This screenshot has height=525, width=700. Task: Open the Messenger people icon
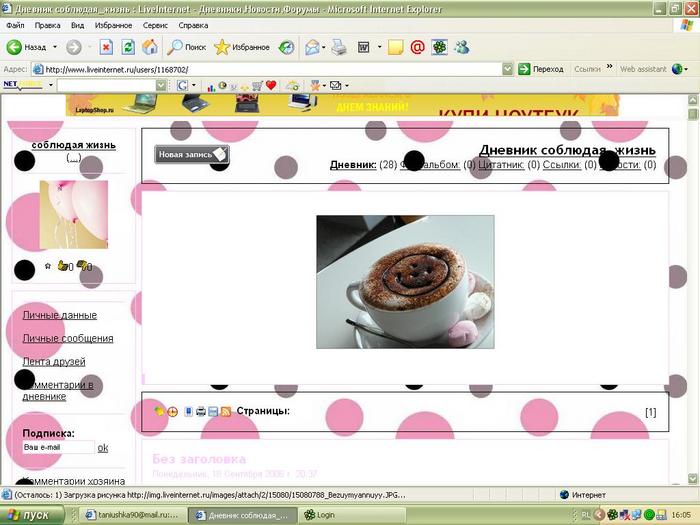click(462, 47)
